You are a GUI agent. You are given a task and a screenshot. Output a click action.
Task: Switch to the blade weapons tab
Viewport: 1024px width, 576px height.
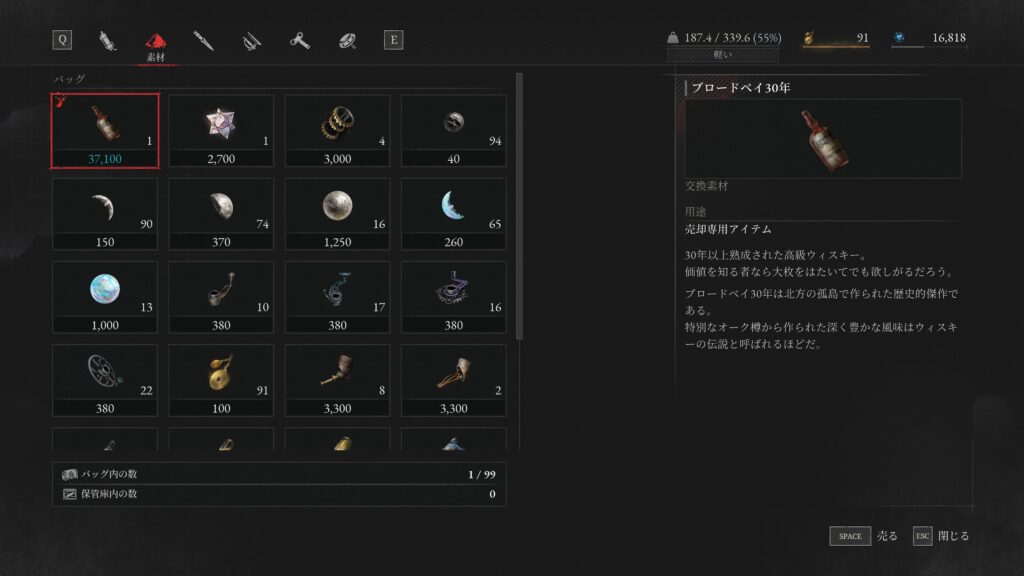(203, 40)
